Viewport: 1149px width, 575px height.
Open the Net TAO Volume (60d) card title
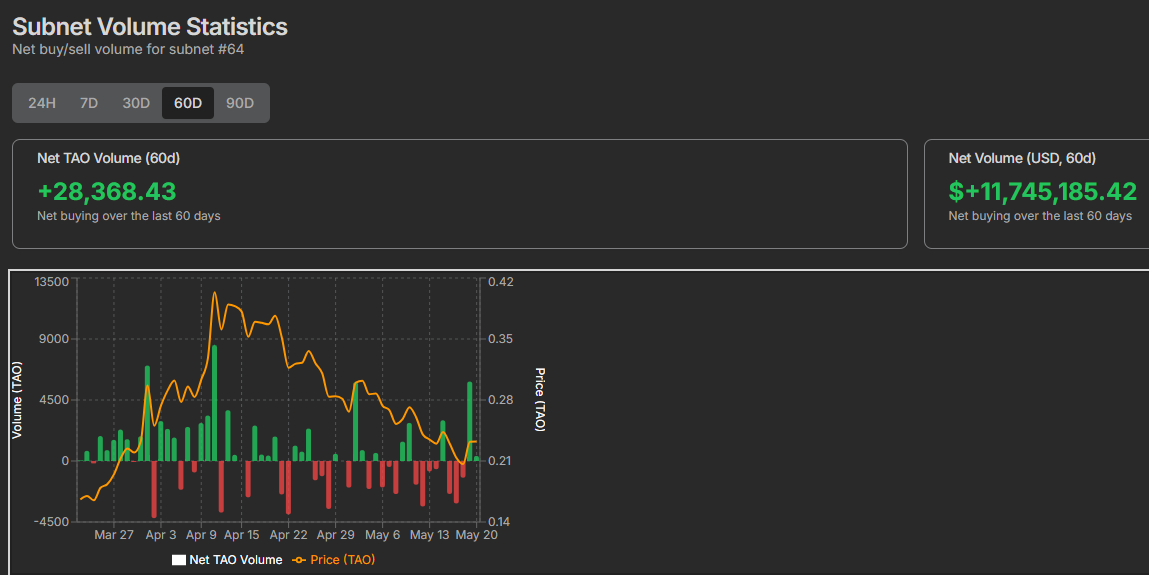tap(108, 158)
